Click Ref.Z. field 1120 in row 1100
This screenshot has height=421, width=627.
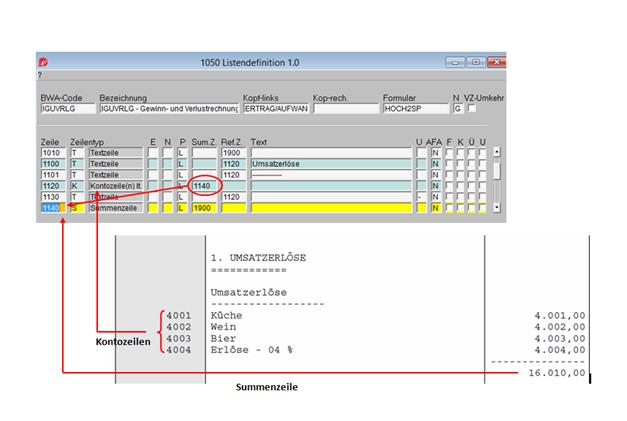[x=234, y=164]
